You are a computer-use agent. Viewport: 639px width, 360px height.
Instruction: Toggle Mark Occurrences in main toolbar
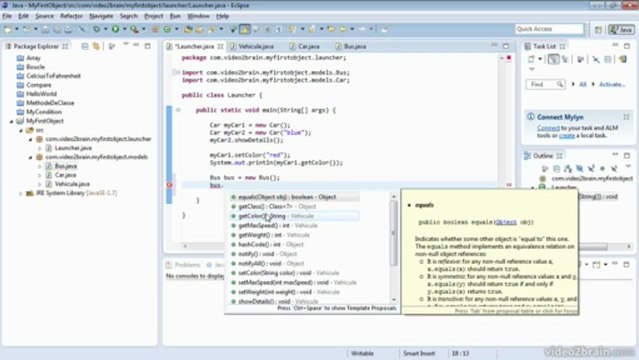click(245, 29)
